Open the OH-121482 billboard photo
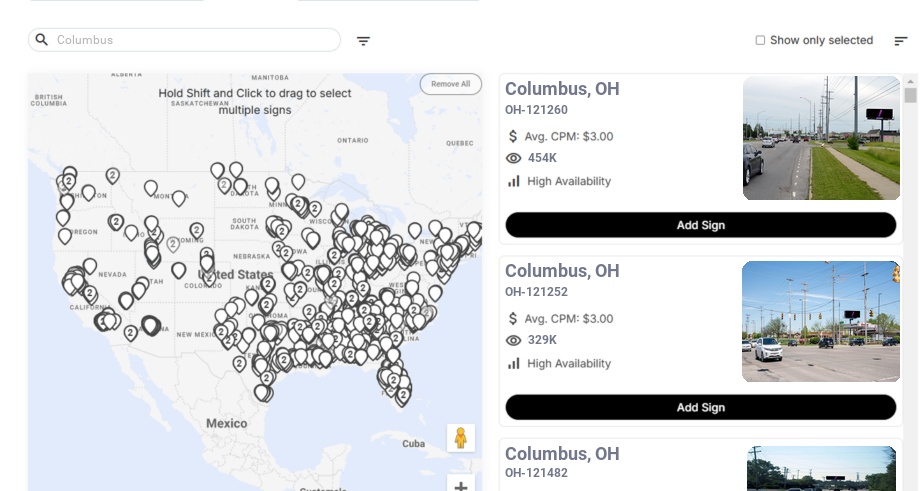 click(x=821, y=468)
